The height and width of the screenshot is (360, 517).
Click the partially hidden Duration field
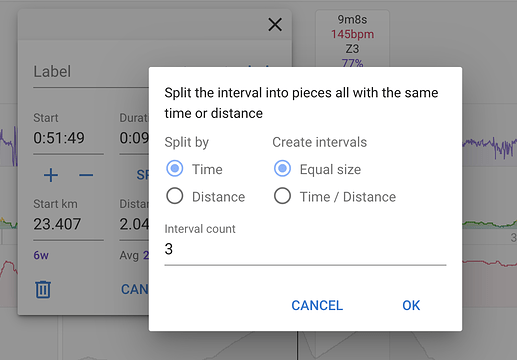134,138
